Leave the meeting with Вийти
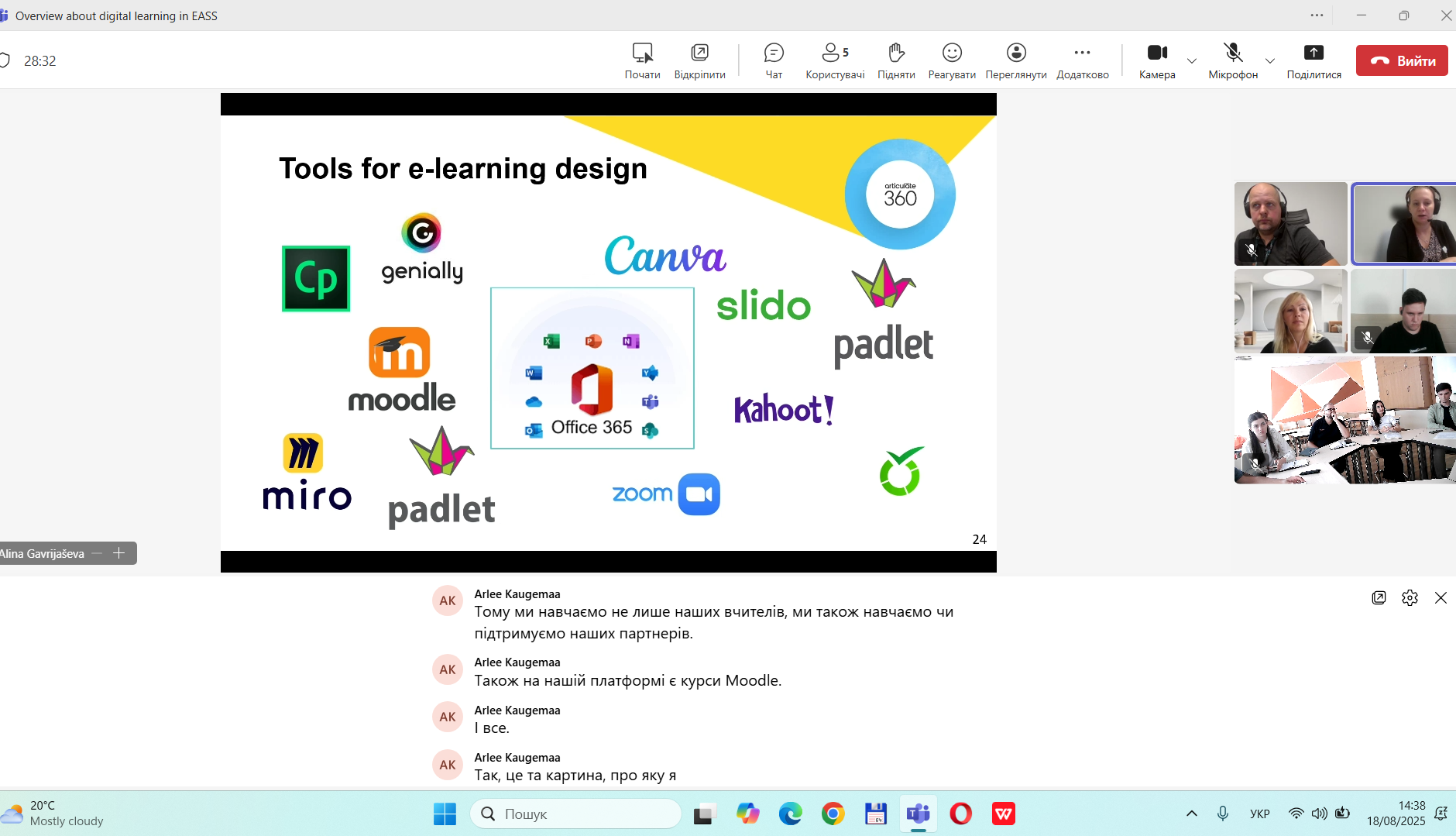The height and width of the screenshot is (836, 1456). click(x=1402, y=60)
